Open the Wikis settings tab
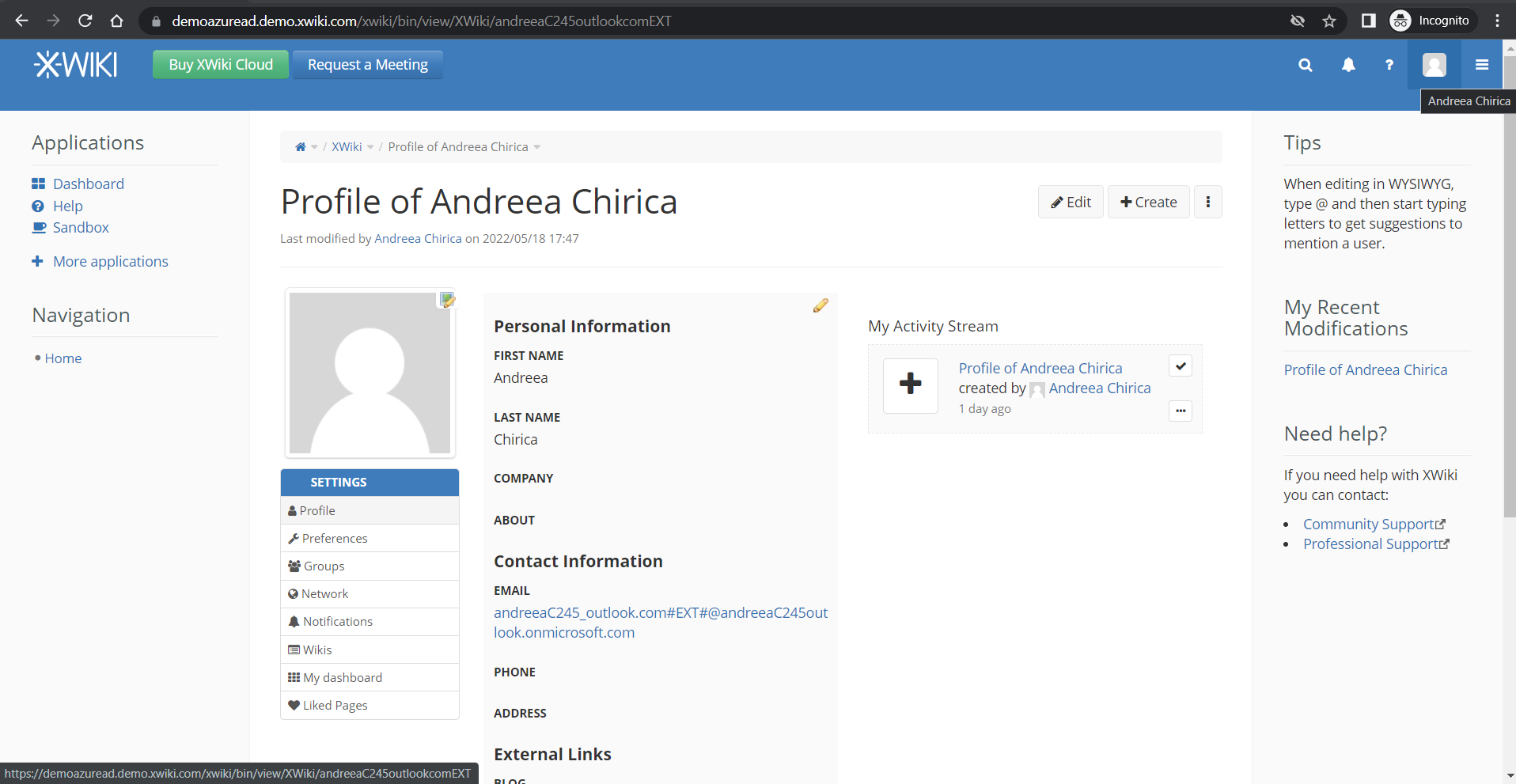 point(370,650)
